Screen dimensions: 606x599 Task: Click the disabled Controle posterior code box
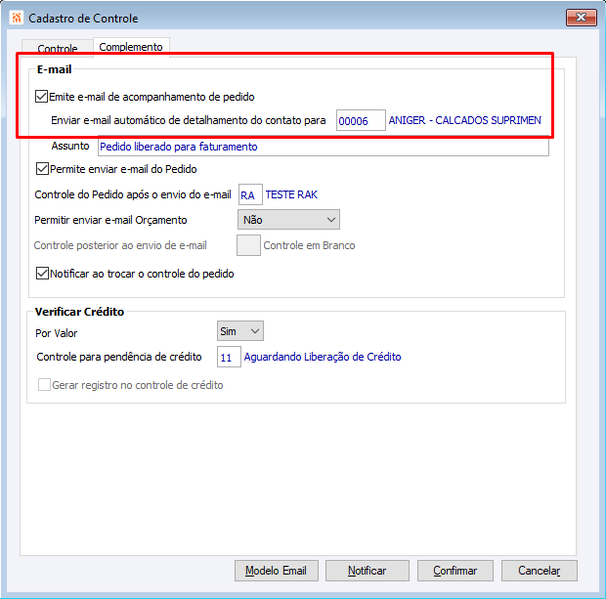coord(249,245)
